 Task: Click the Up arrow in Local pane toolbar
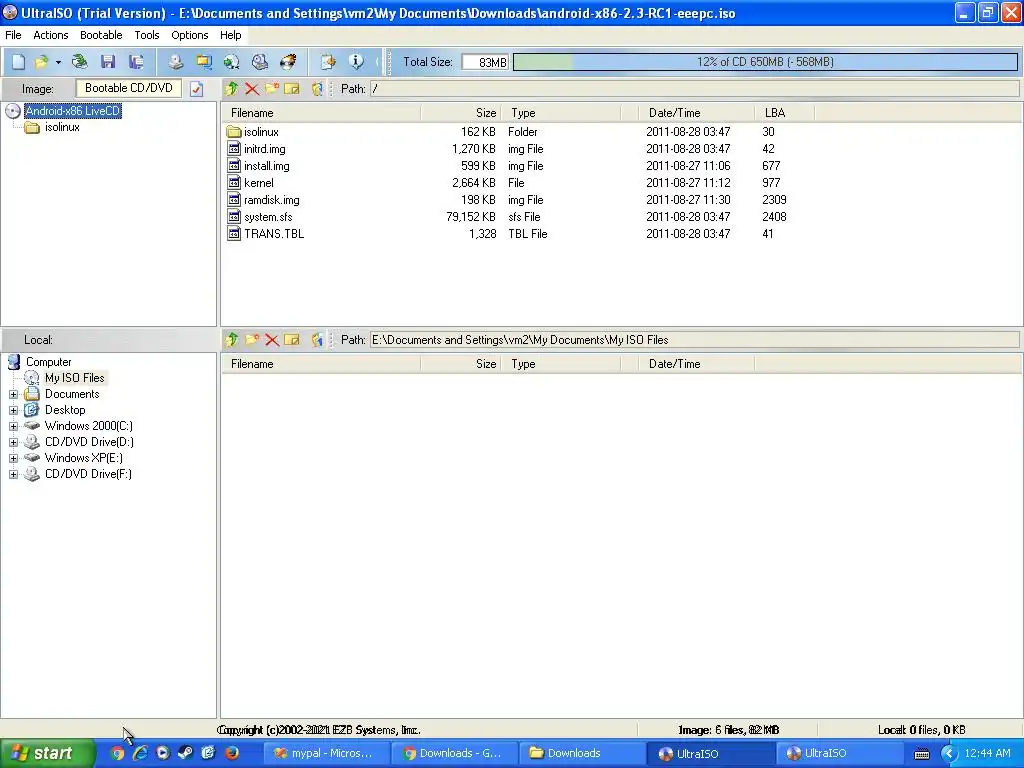tap(232, 340)
